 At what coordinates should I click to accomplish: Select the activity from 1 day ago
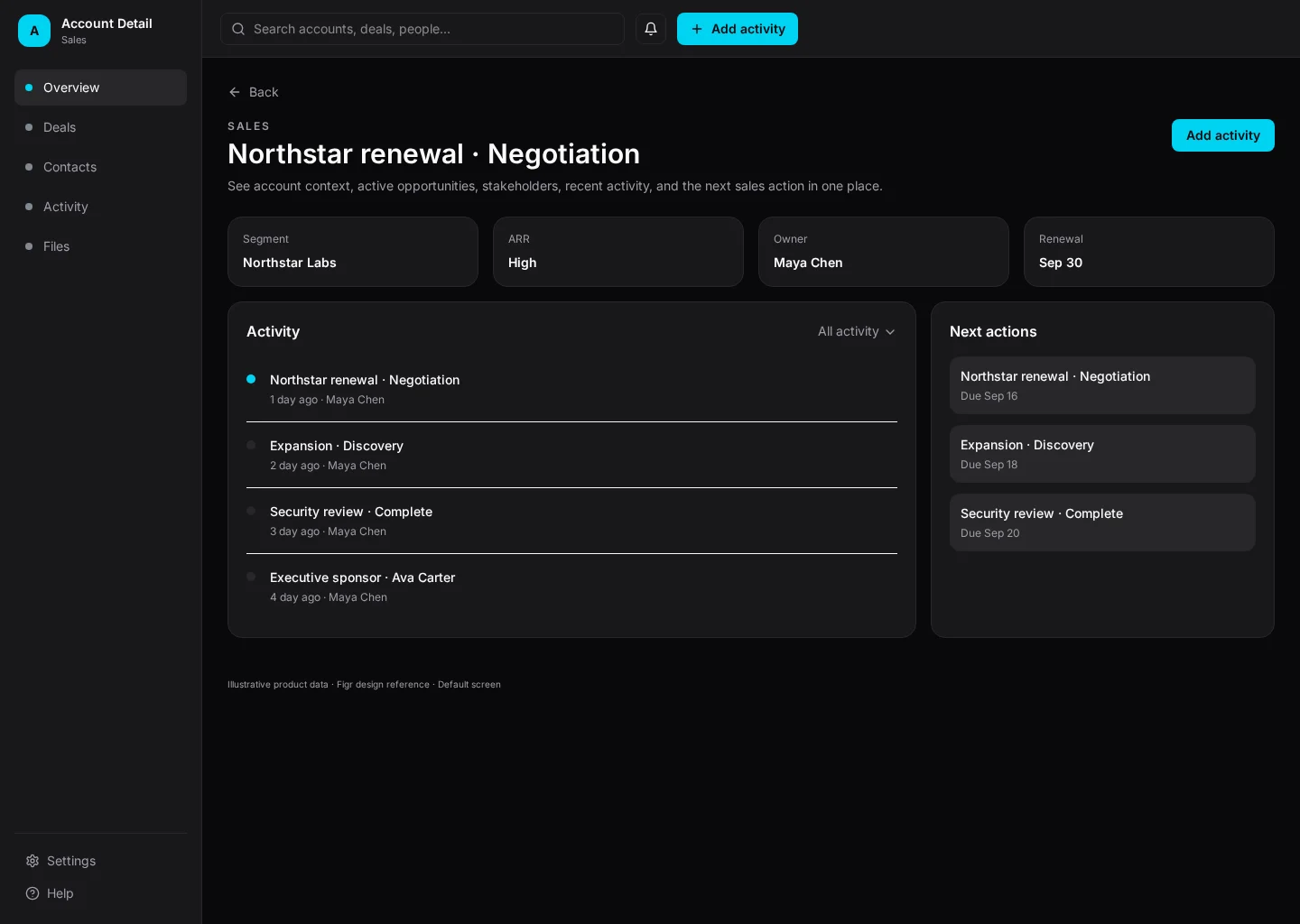pyautogui.click(x=571, y=389)
